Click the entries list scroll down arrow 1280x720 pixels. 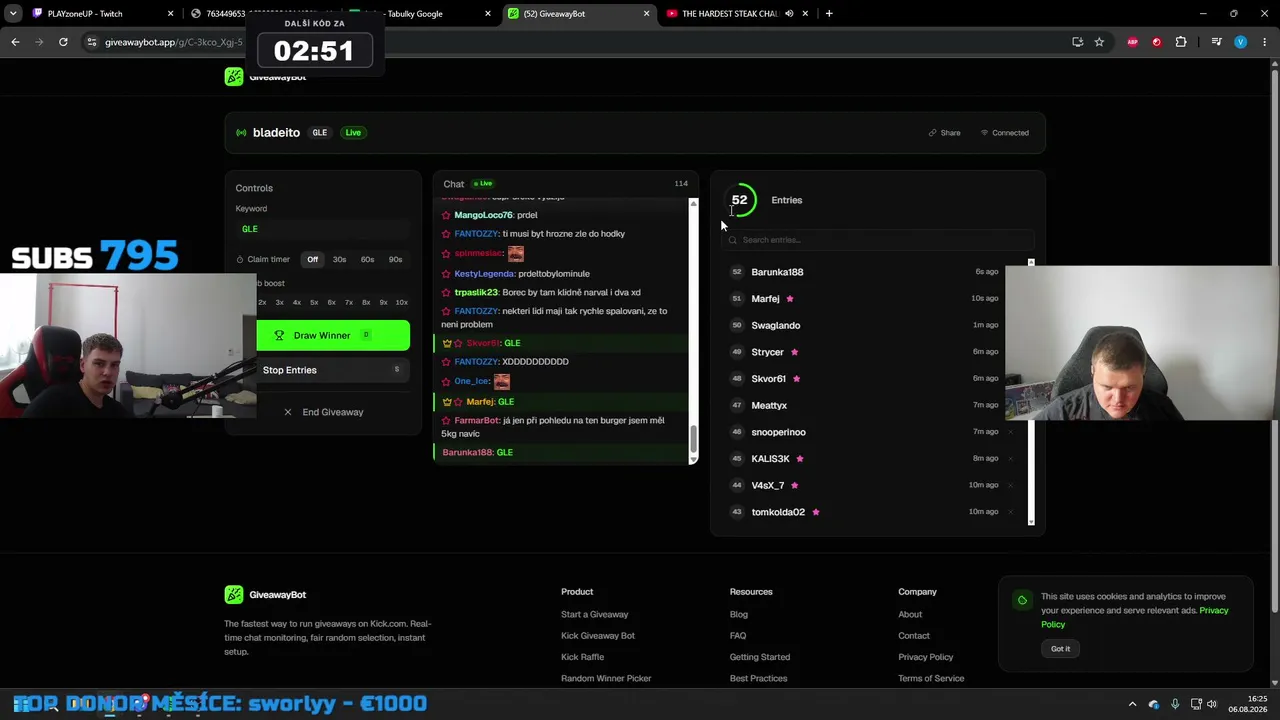coord(1031,521)
